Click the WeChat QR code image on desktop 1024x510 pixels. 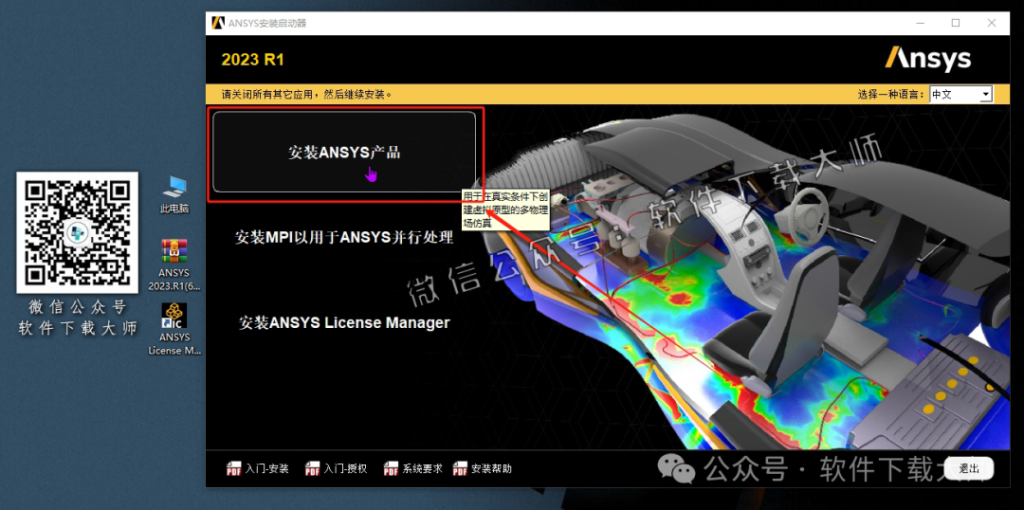click(77, 232)
